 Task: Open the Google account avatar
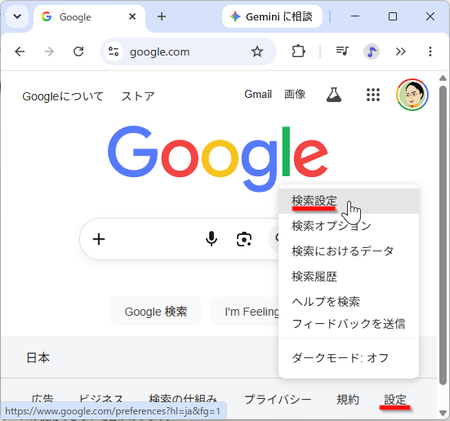(412, 95)
